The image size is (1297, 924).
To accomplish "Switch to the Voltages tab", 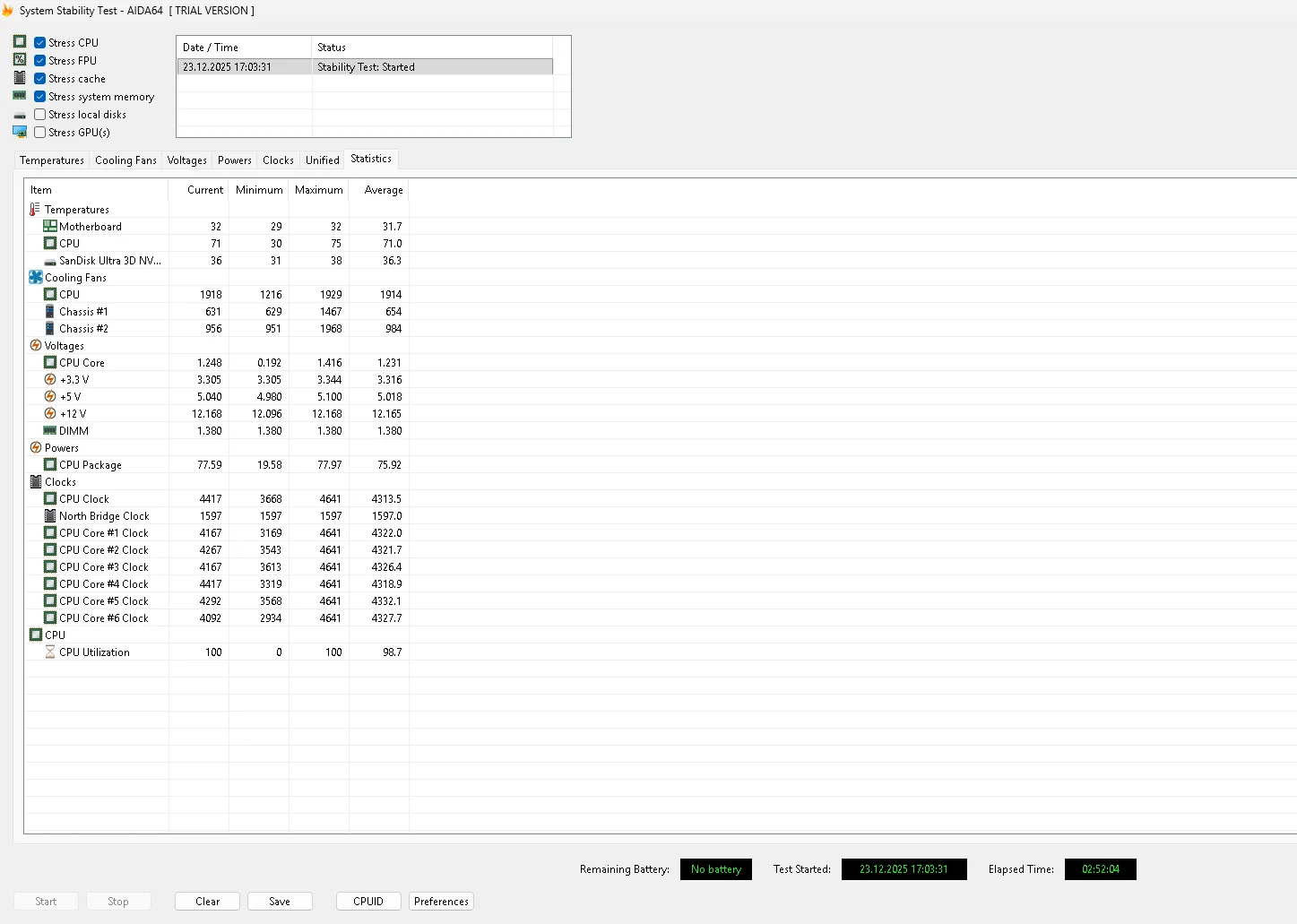I will click(186, 160).
